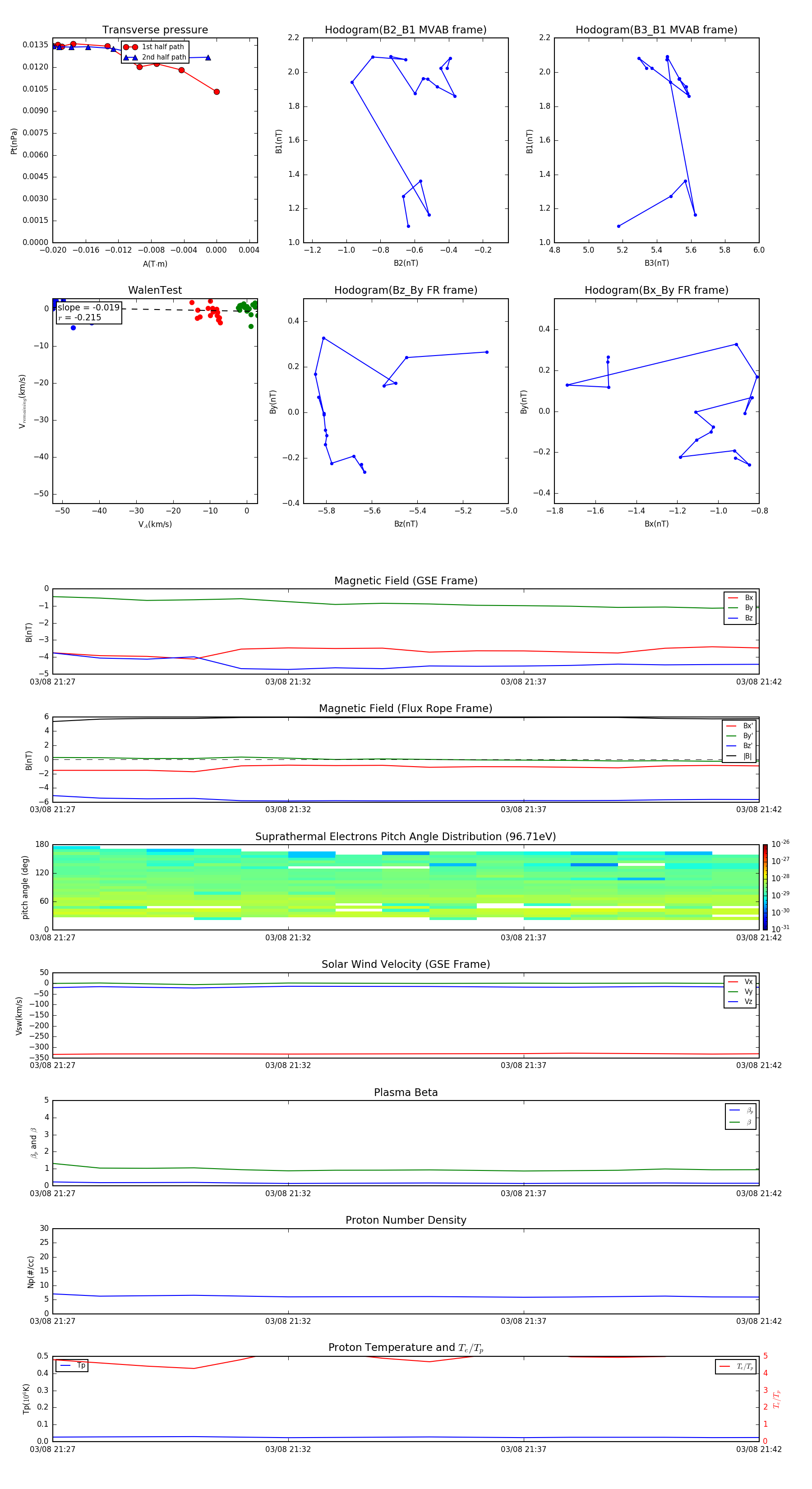The height and width of the screenshot is (1489, 812).
Task: Click the 'Plasma Beta' plot title
Action: coord(406,1092)
